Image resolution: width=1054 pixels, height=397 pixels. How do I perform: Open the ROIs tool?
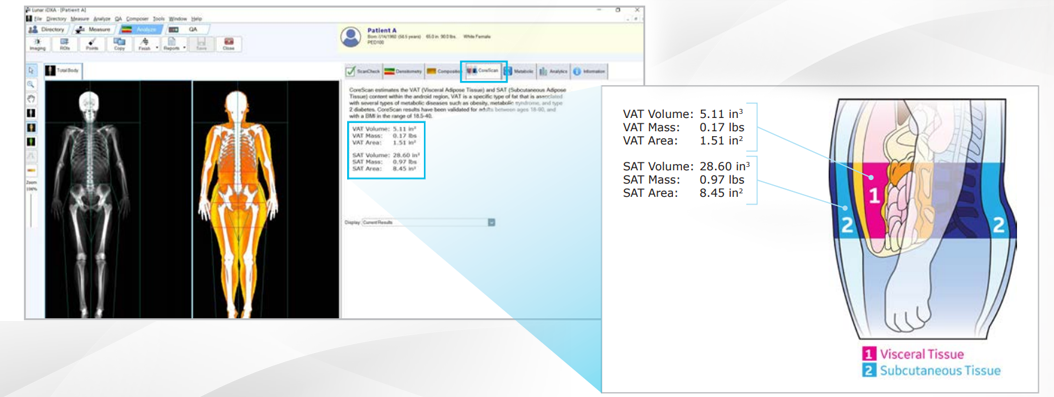coord(65,44)
